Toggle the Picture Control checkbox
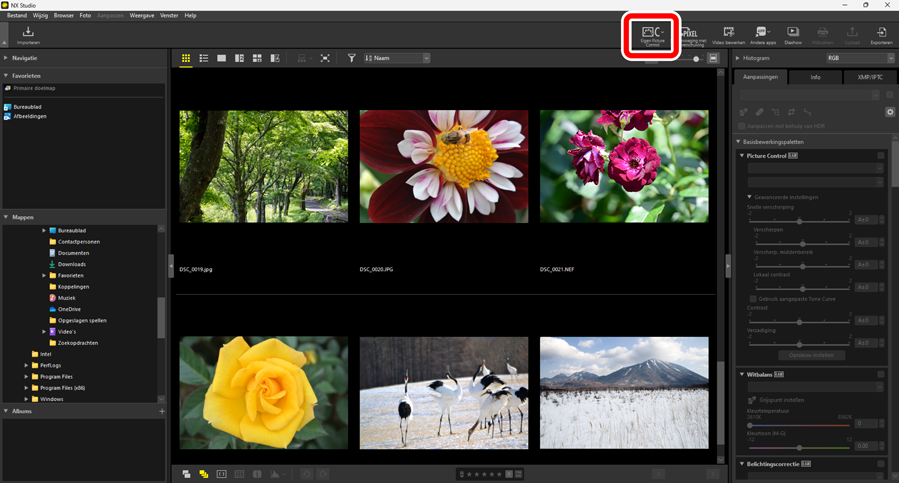 tap(881, 156)
